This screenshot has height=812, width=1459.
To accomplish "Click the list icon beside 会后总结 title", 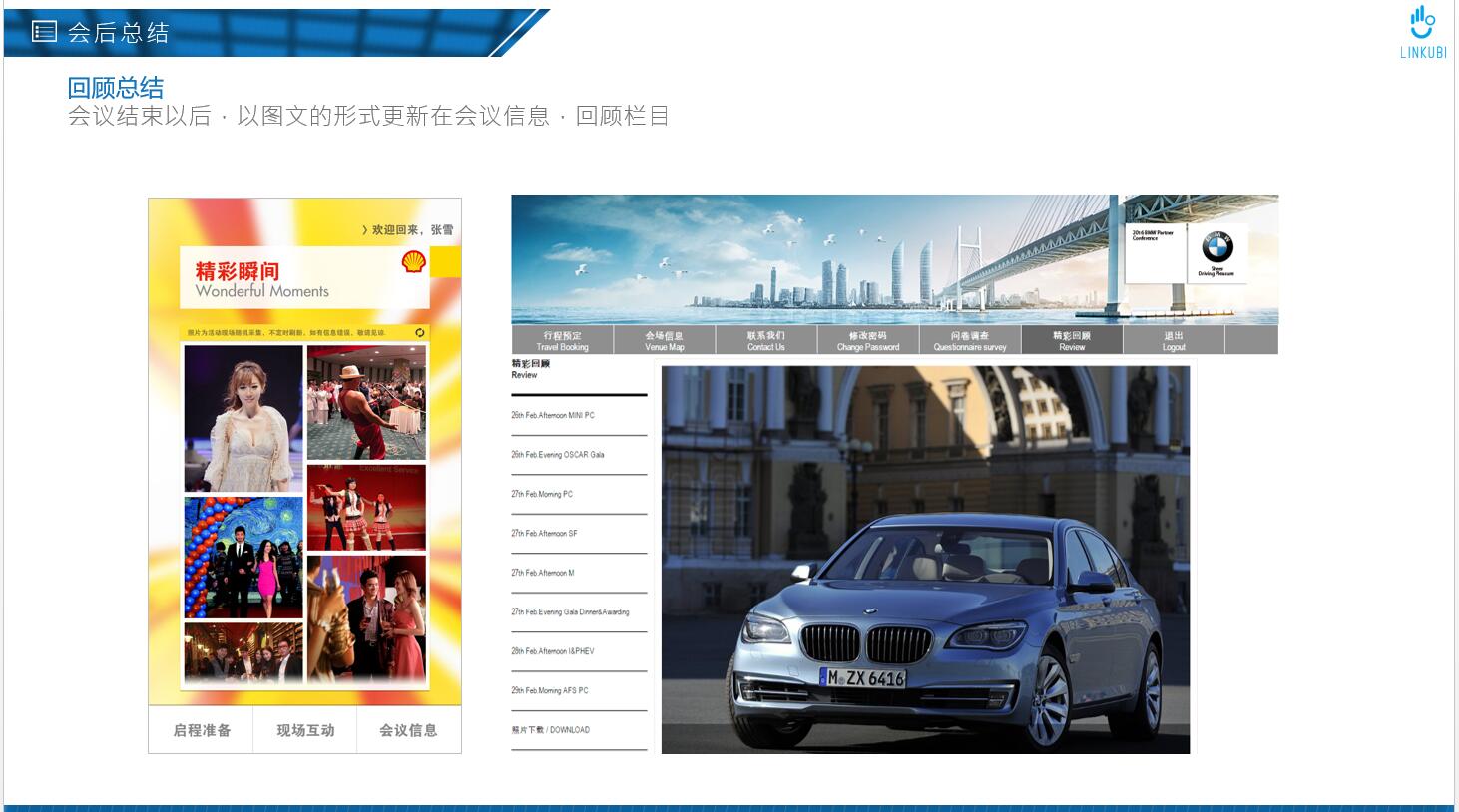I will pos(44,32).
